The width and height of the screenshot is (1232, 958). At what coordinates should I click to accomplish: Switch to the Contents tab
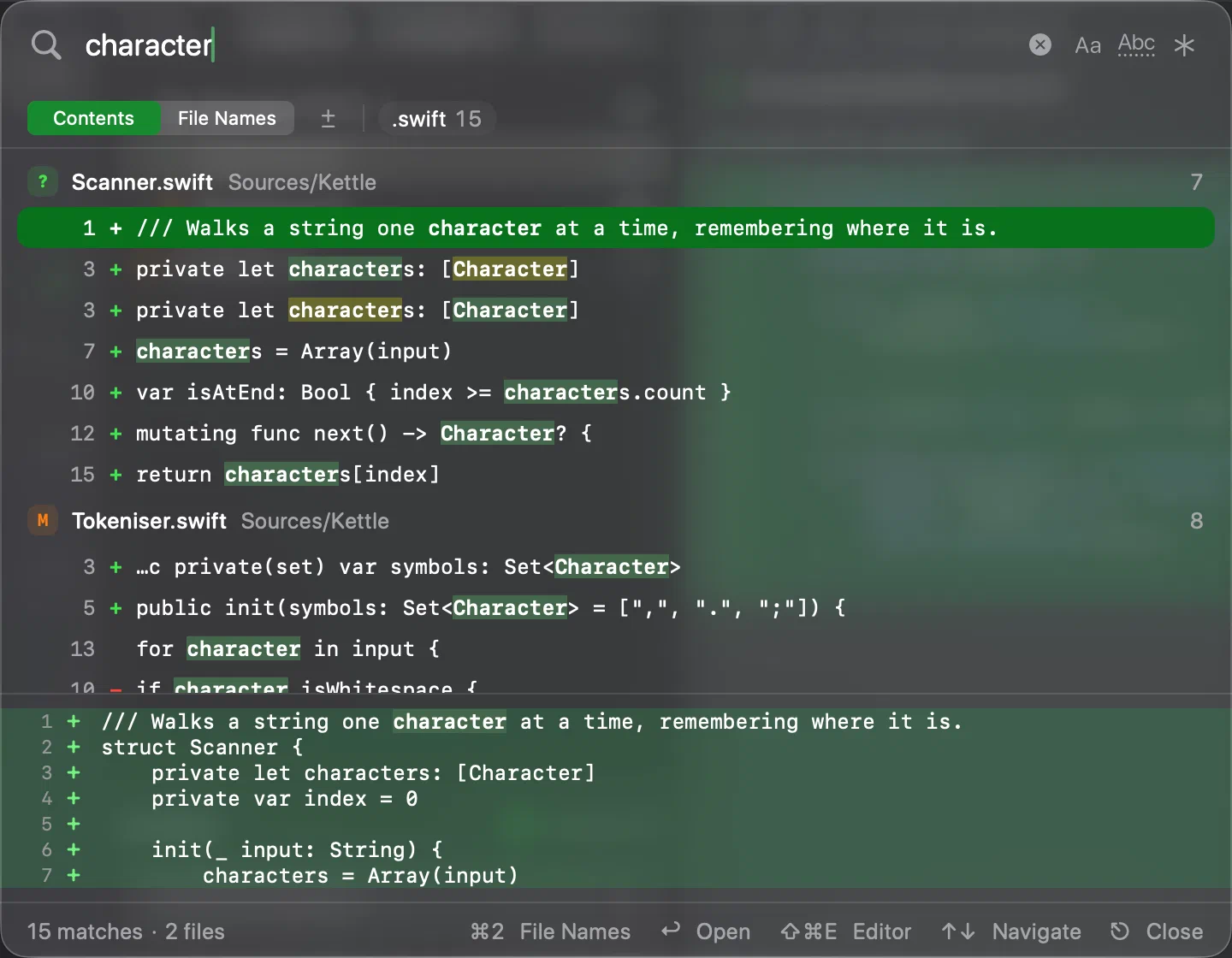[x=94, y=118]
